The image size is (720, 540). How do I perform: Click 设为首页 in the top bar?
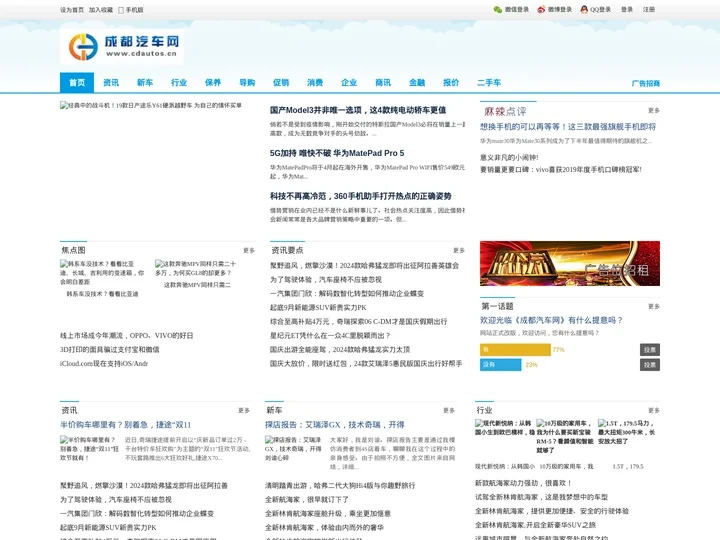pos(72,10)
